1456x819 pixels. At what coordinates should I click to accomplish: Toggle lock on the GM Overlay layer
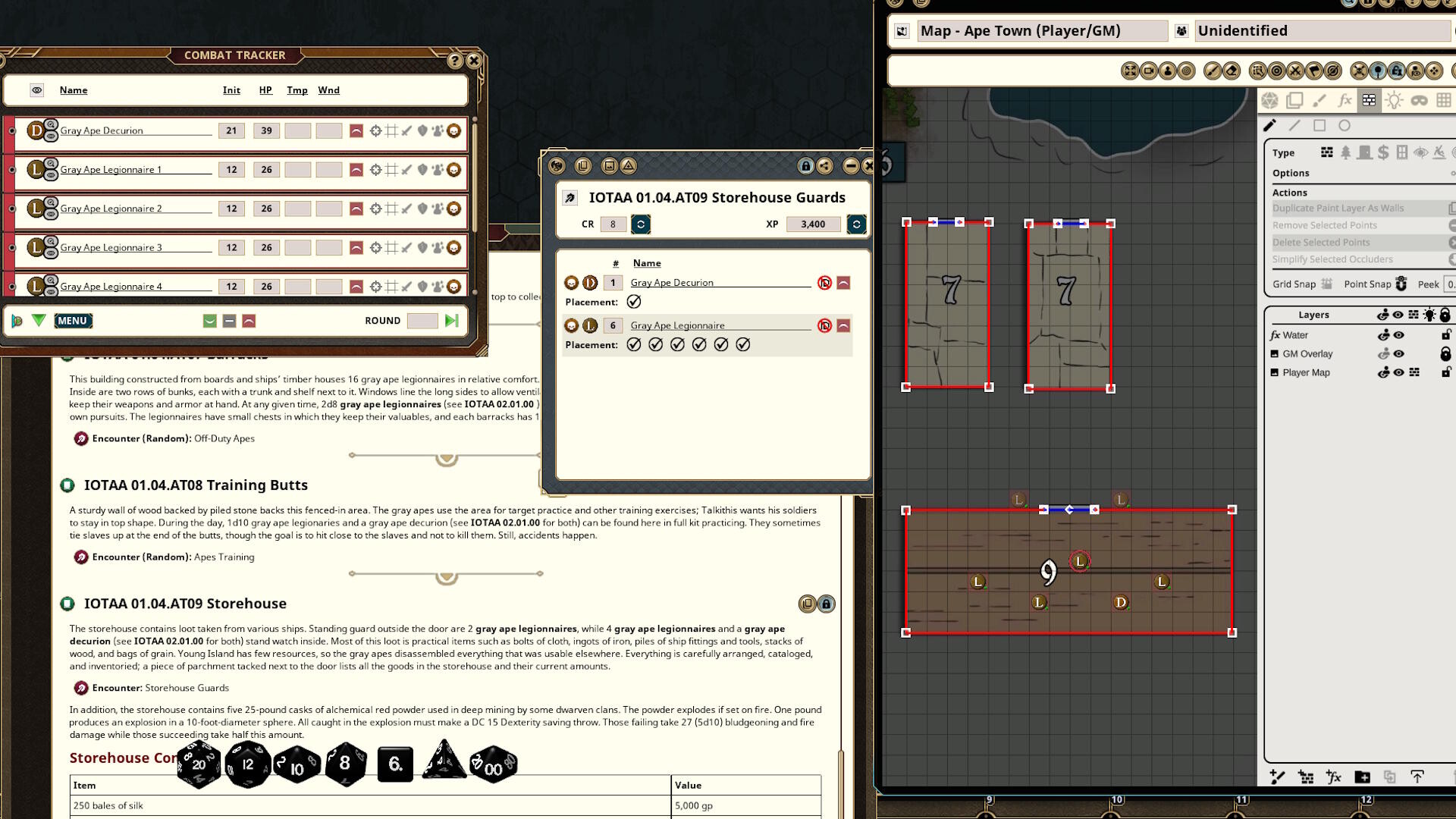(x=1445, y=354)
